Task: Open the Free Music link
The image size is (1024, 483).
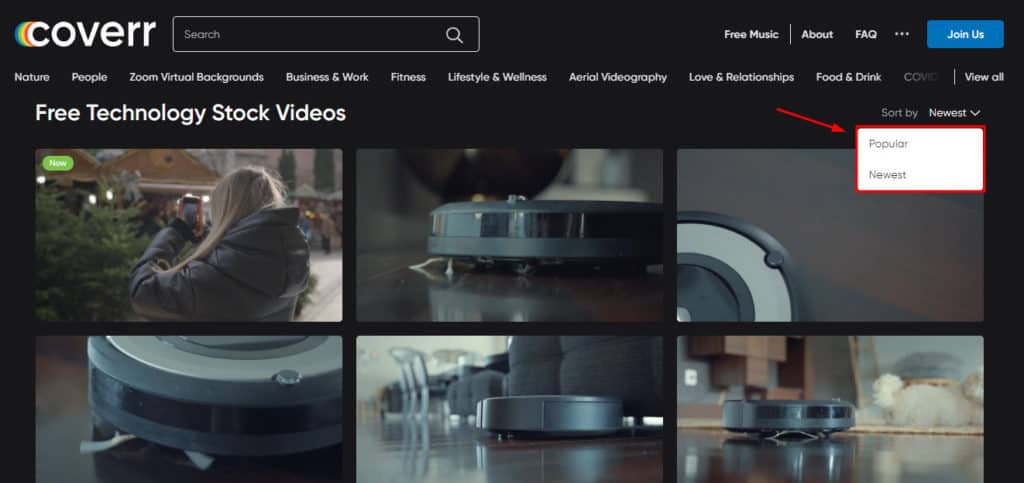Action: pyautogui.click(x=751, y=34)
